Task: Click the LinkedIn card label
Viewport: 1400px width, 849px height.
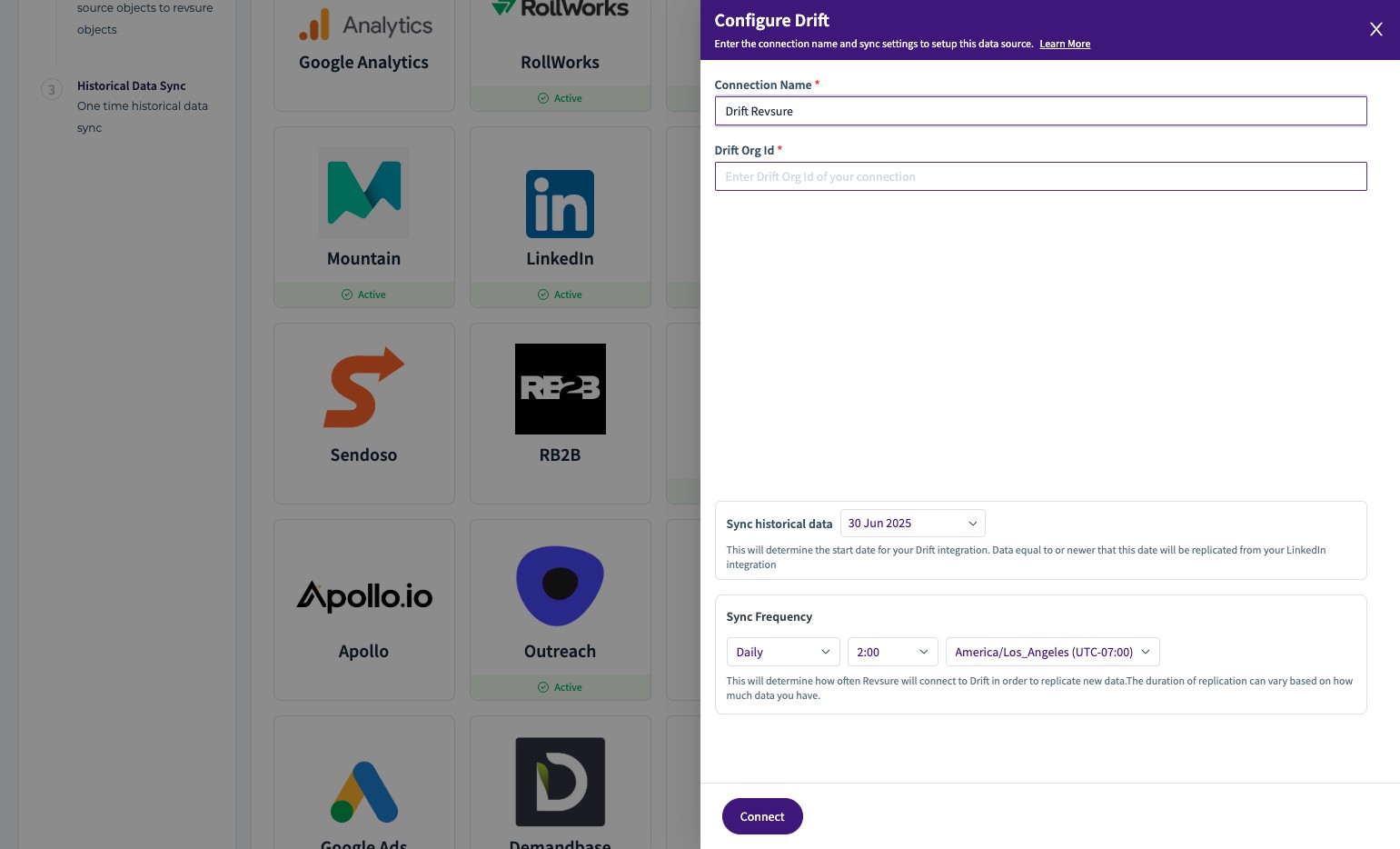Action: [x=560, y=259]
